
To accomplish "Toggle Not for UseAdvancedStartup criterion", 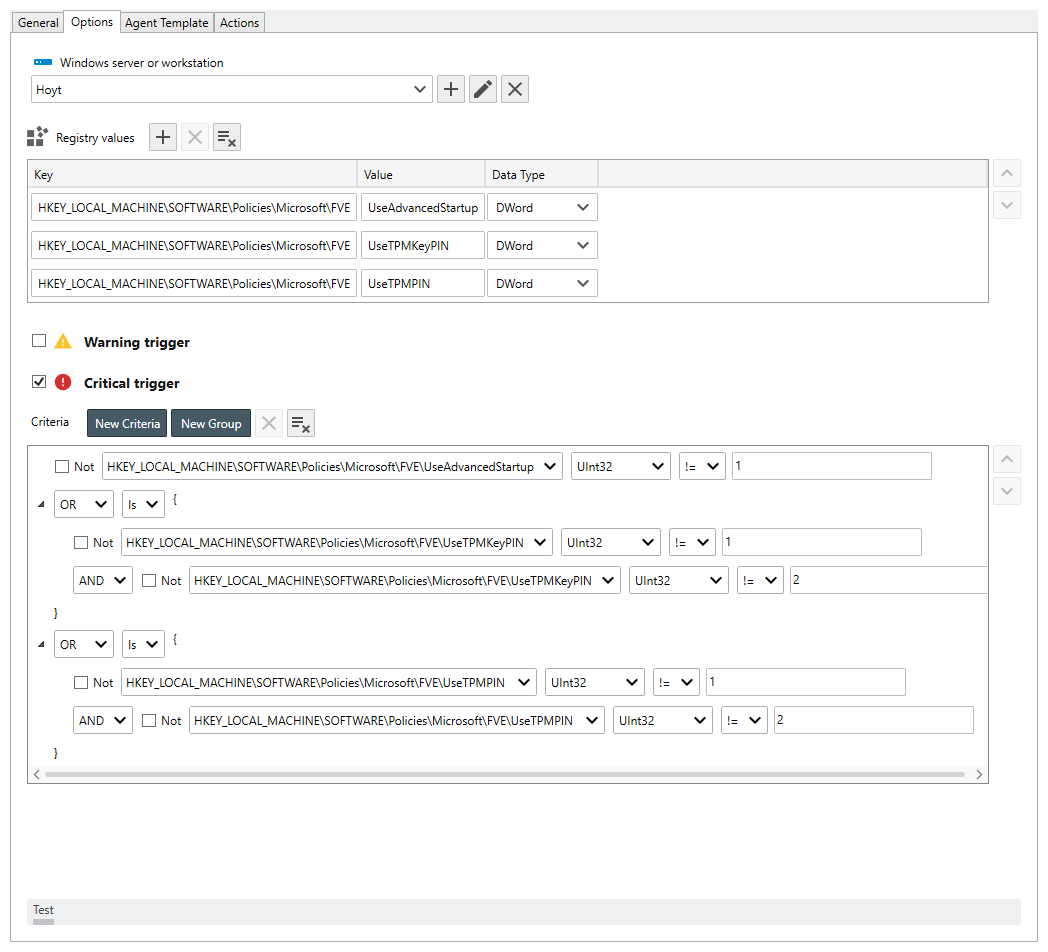I will [62, 466].
